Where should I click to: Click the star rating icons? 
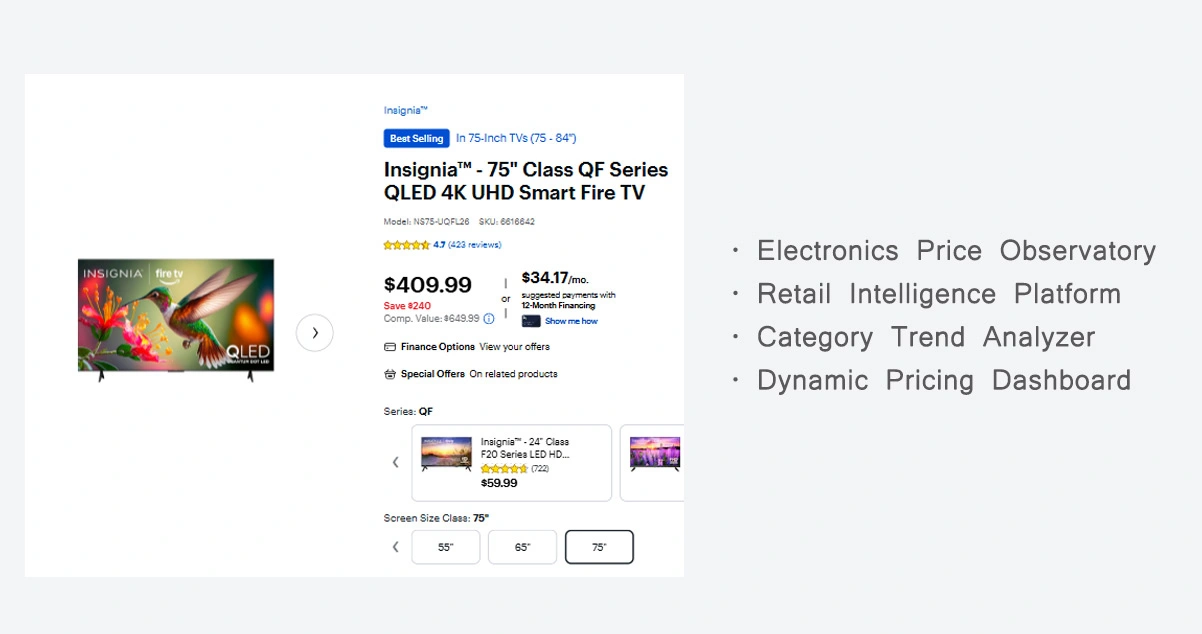pos(406,245)
